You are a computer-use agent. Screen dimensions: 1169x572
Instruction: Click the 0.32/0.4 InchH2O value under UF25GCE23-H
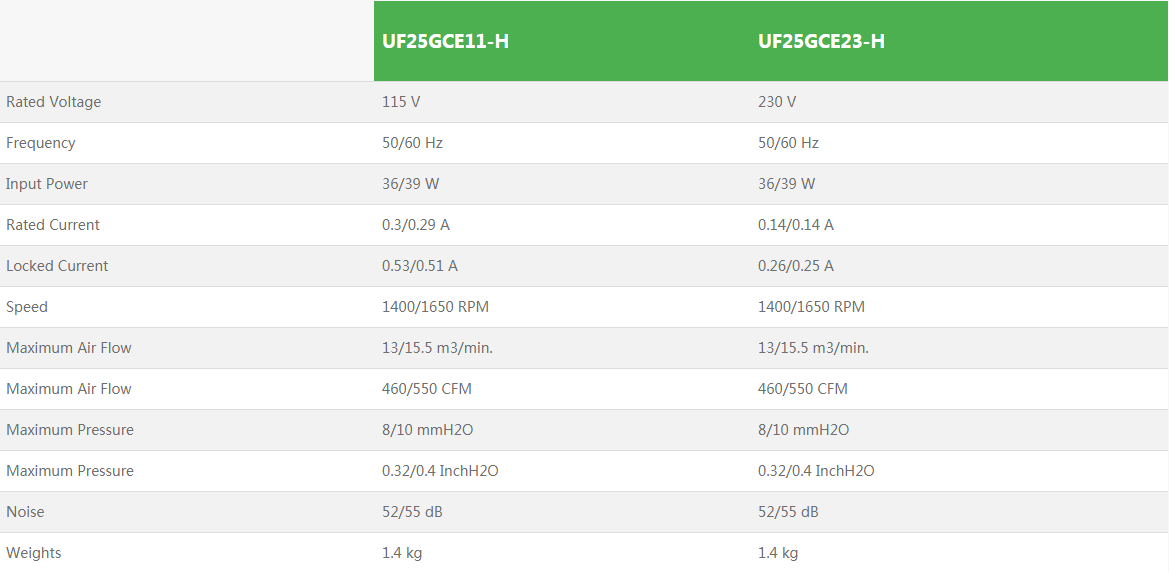(816, 471)
